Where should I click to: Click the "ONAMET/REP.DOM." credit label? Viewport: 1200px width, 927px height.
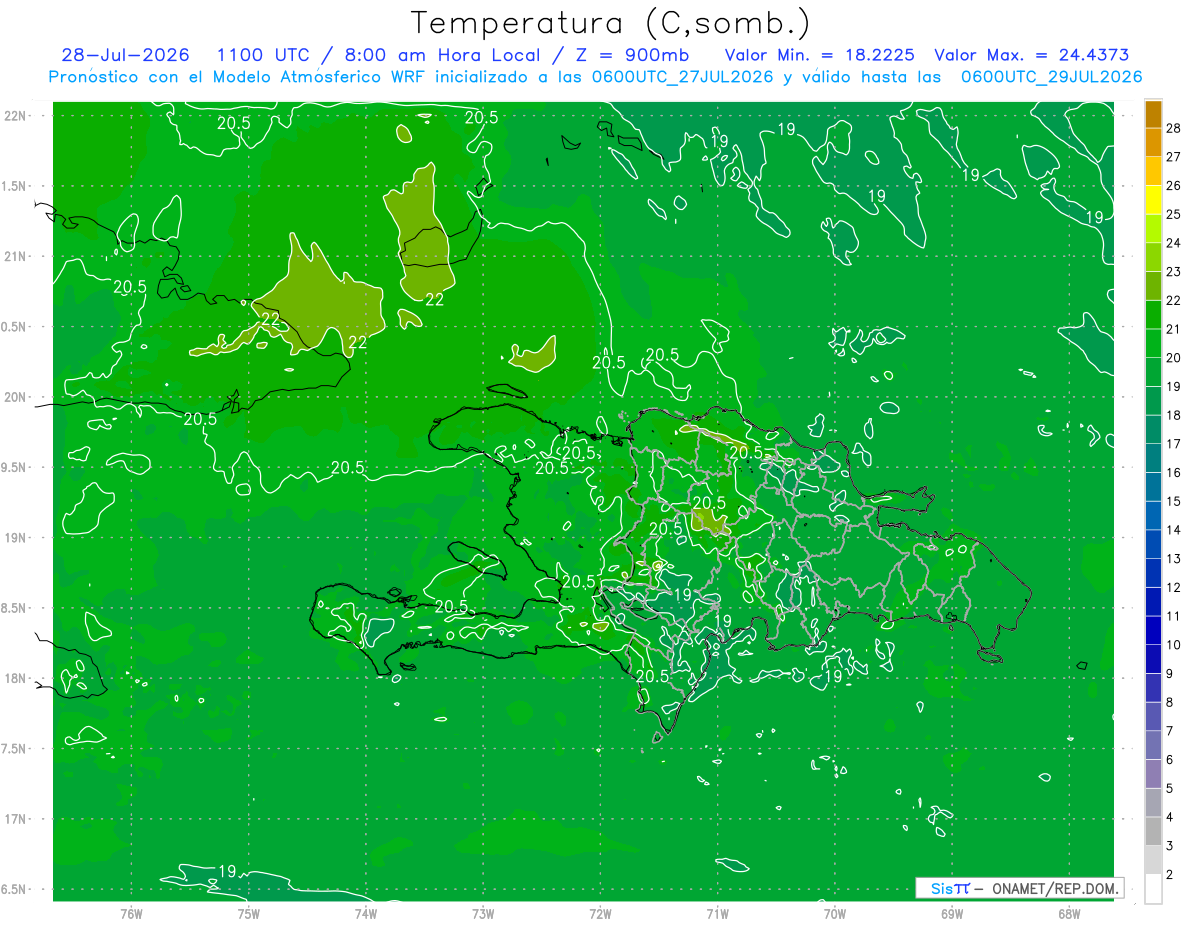(1055, 888)
